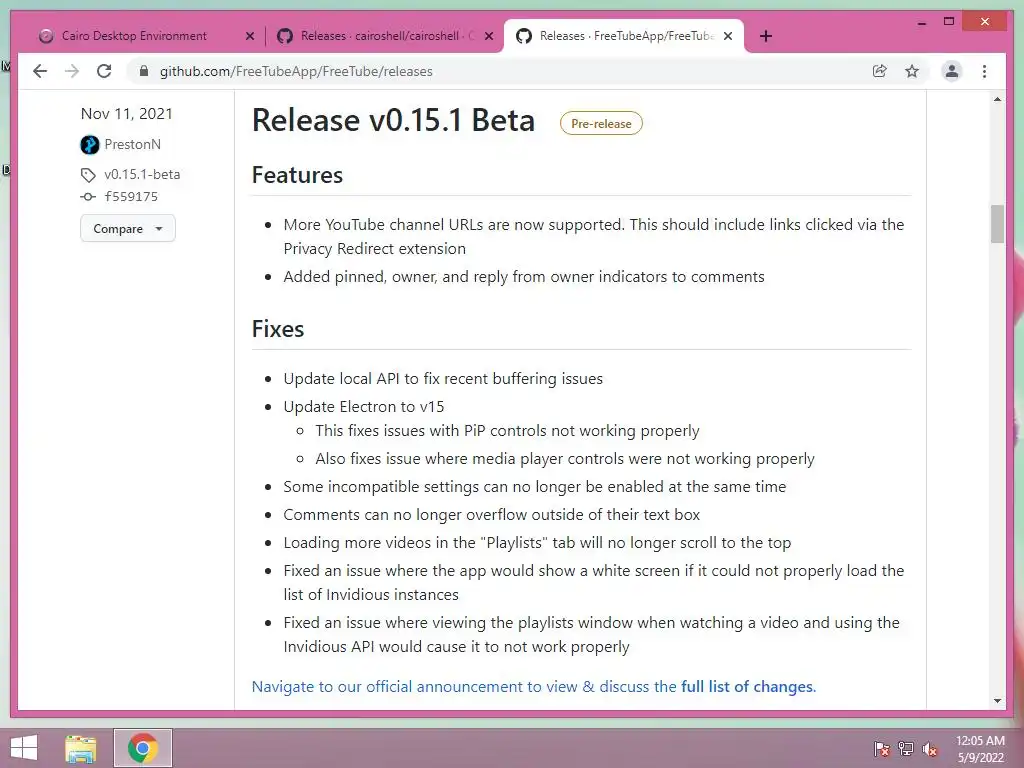Share this page via the share icon
This screenshot has height=768, width=1024.
click(880, 71)
